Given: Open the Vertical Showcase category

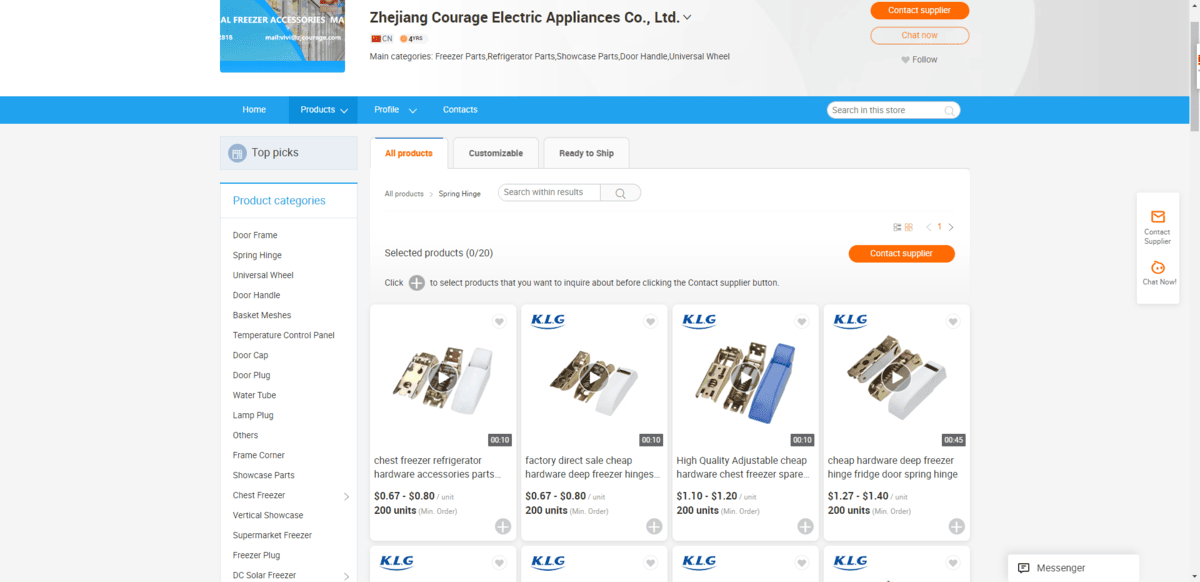Looking at the screenshot, I should click(x=268, y=516).
